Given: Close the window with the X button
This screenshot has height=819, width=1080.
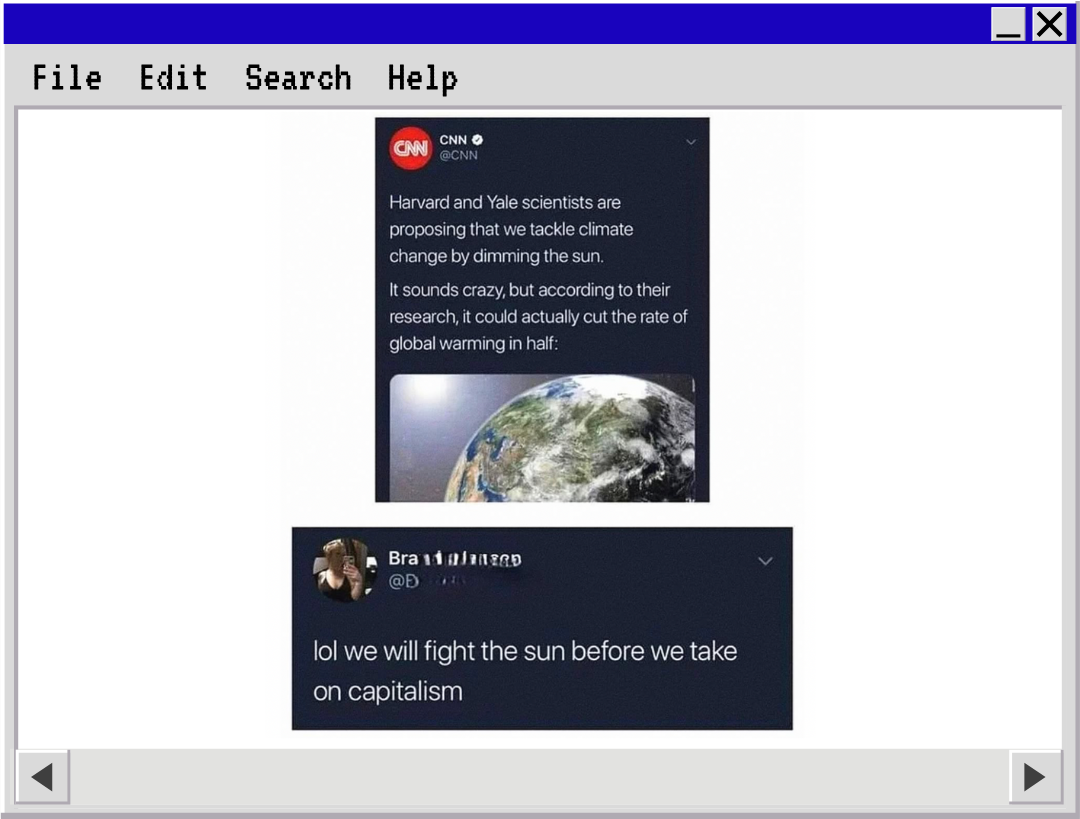Looking at the screenshot, I should click(1049, 24).
